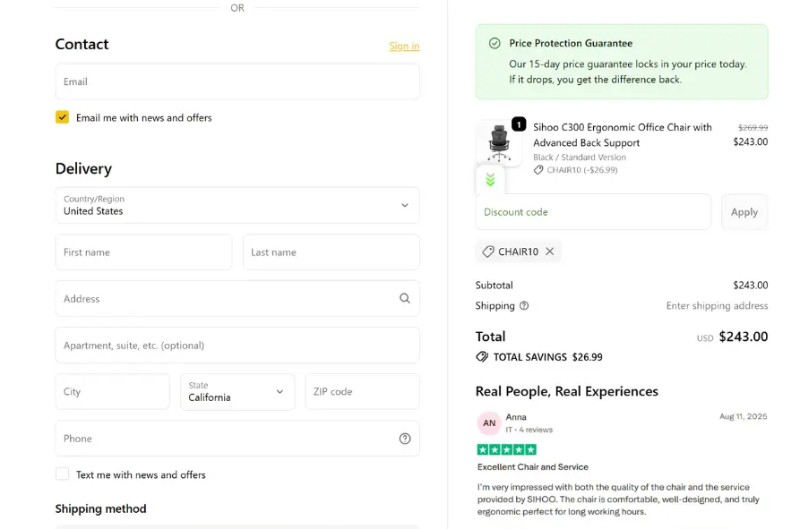The height and width of the screenshot is (529, 800).
Task: Click the address search magnifier icon
Action: pyautogui.click(x=405, y=298)
